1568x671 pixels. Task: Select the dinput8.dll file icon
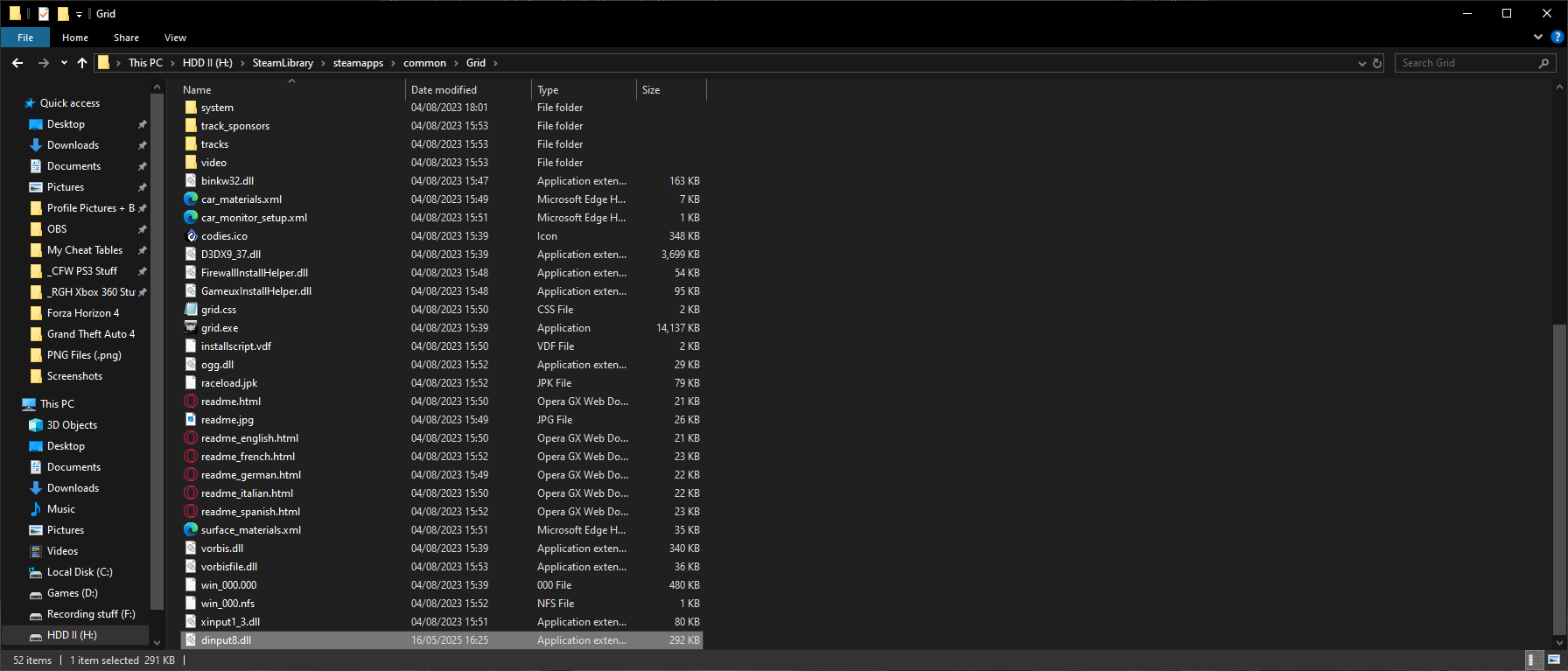click(191, 640)
